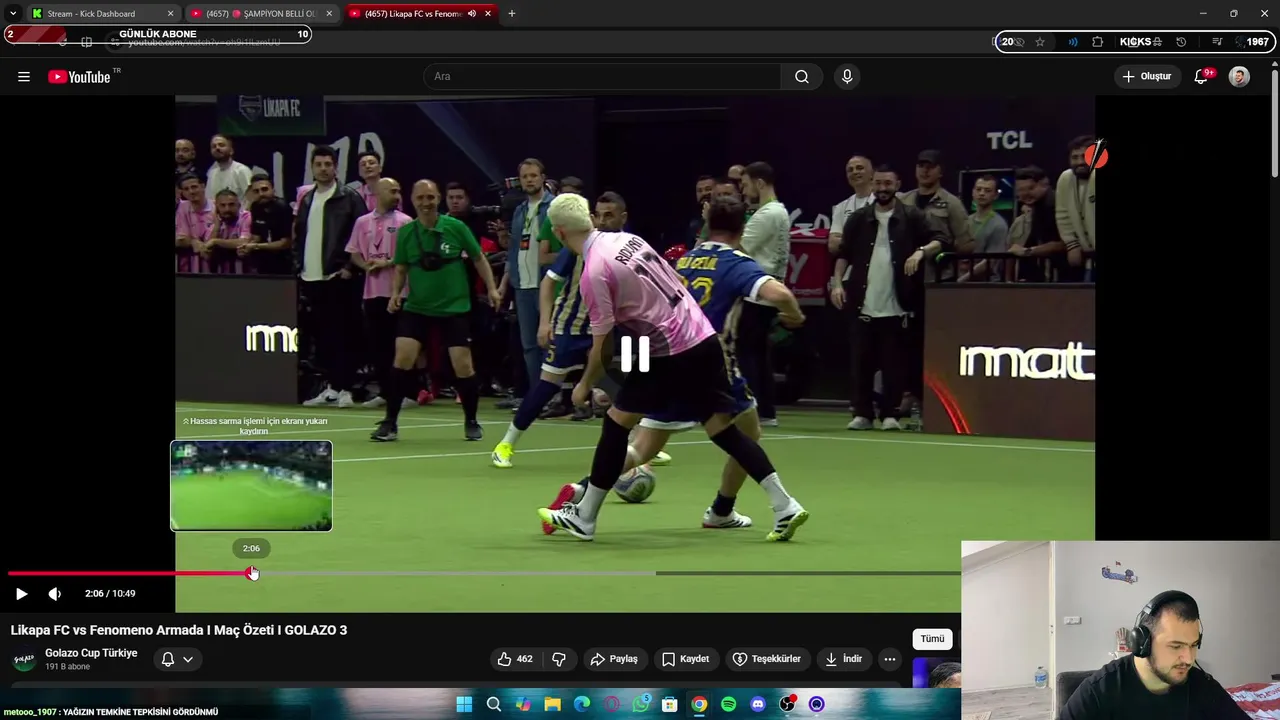1280x720 pixels.
Task: Like the video with thumbs up
Action: (x=515, y=659)
